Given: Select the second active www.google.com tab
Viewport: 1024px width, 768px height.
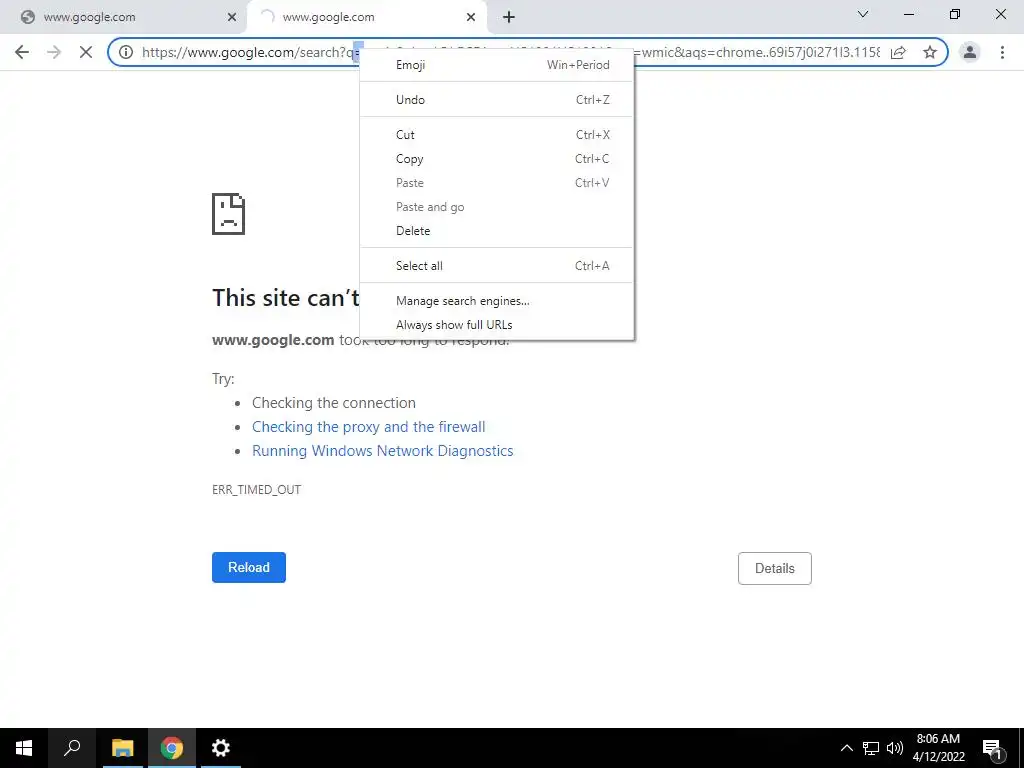Looking at the screenshot, I should pyautogui.click(x=366, y=17).
